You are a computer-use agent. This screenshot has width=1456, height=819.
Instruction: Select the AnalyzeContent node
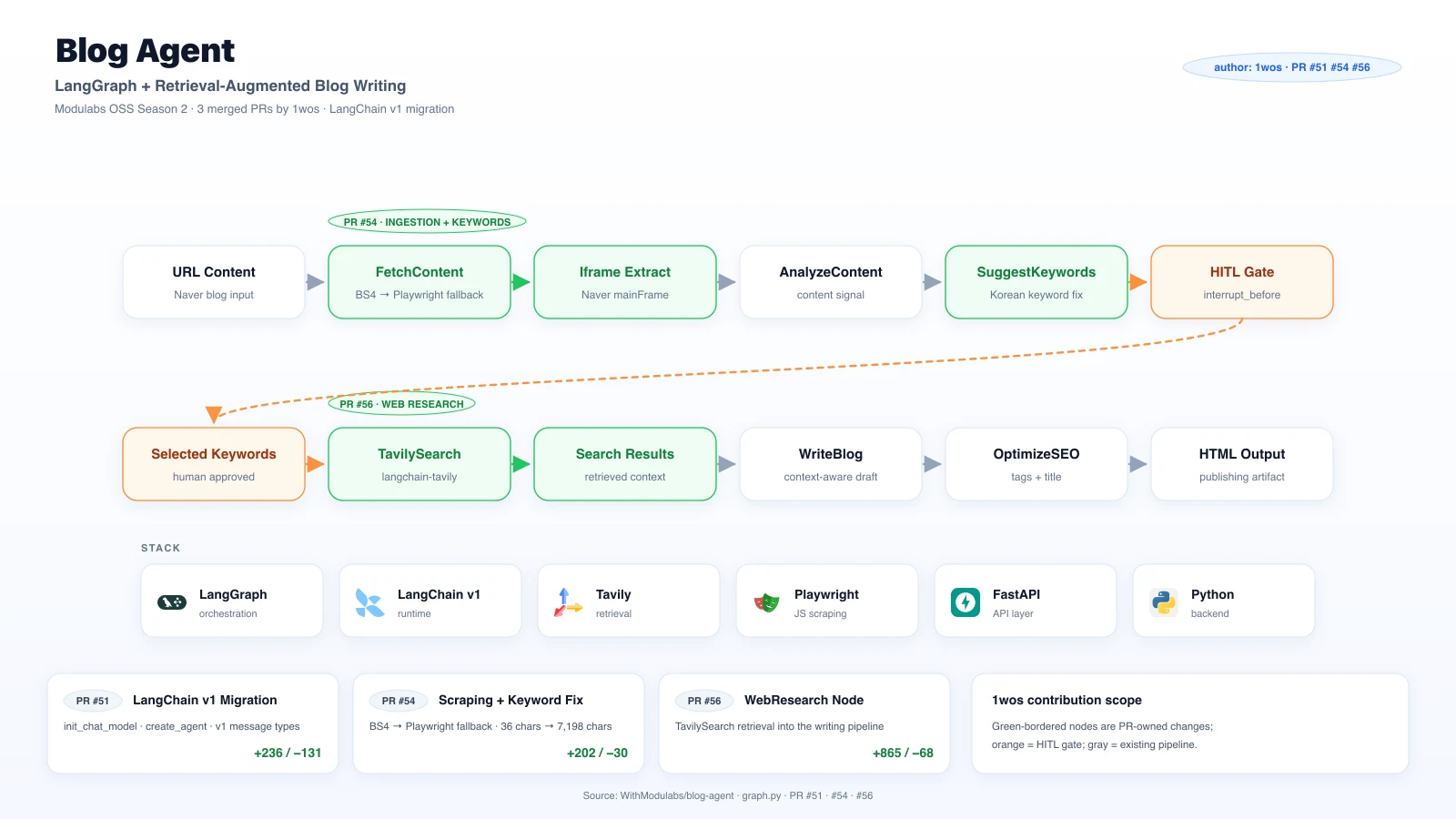click(x=831, y=282)
